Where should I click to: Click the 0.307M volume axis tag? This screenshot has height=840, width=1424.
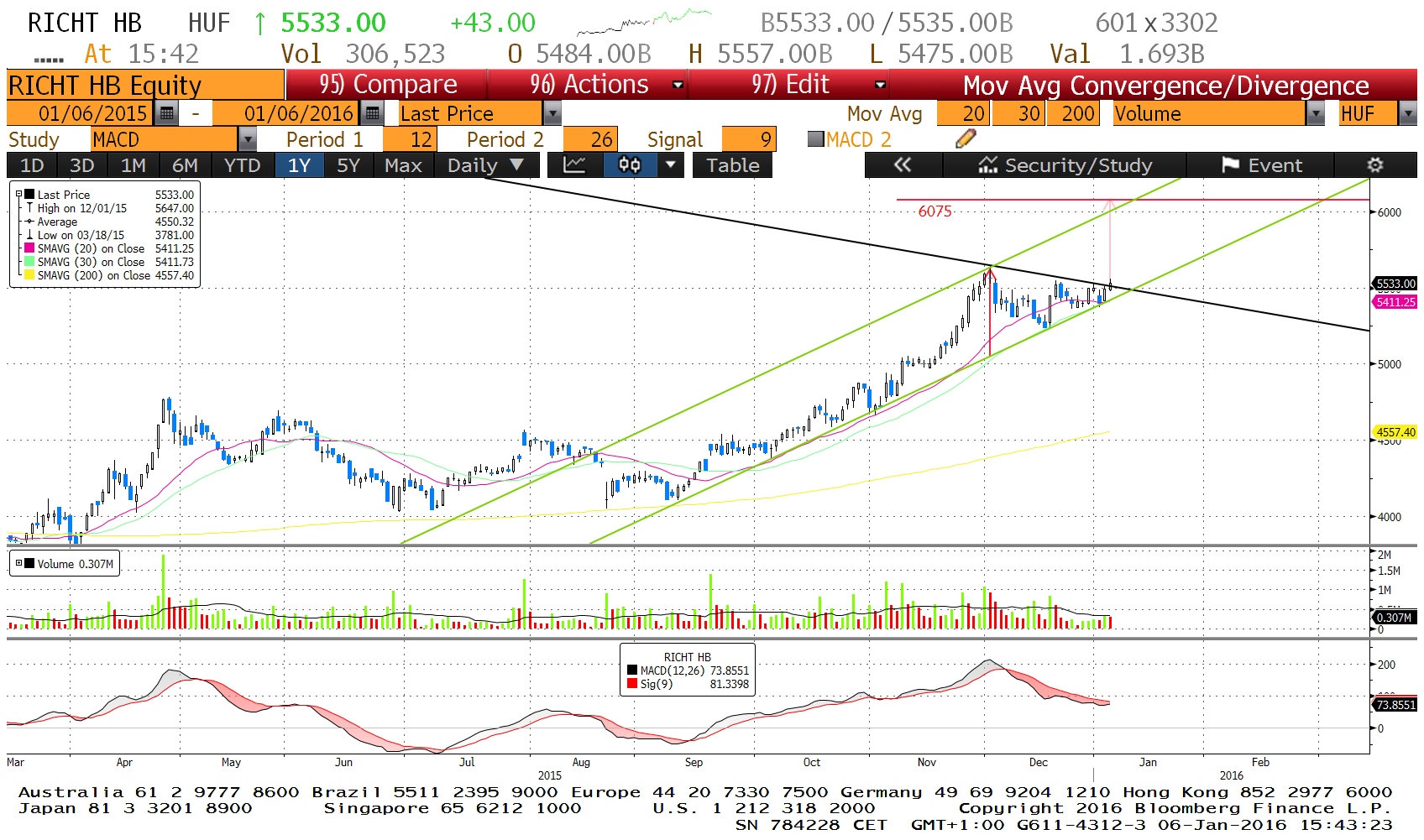coord(1394,618)
